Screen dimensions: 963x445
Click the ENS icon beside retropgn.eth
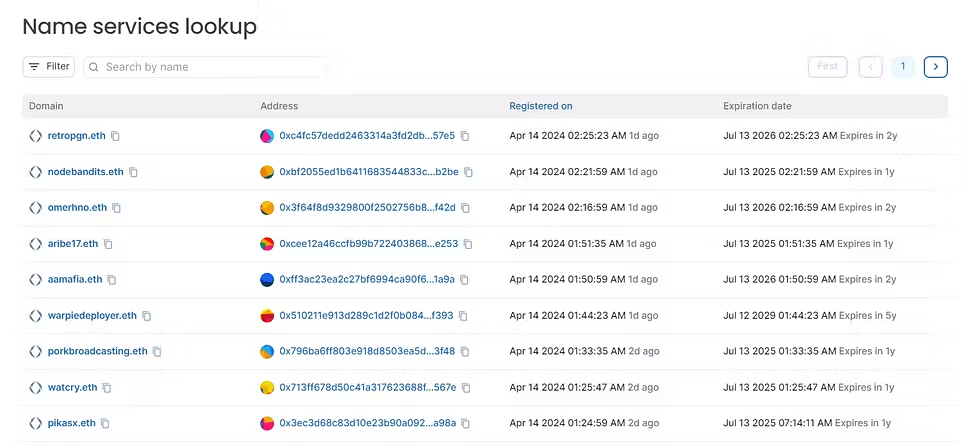click(36, 136)
